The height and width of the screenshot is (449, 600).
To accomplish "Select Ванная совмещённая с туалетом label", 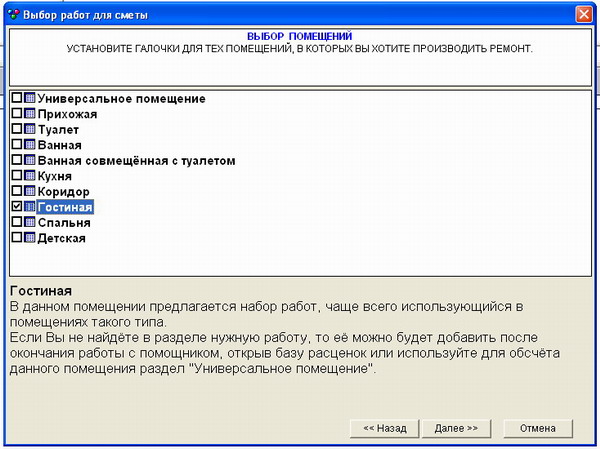I will click(136, 161).
